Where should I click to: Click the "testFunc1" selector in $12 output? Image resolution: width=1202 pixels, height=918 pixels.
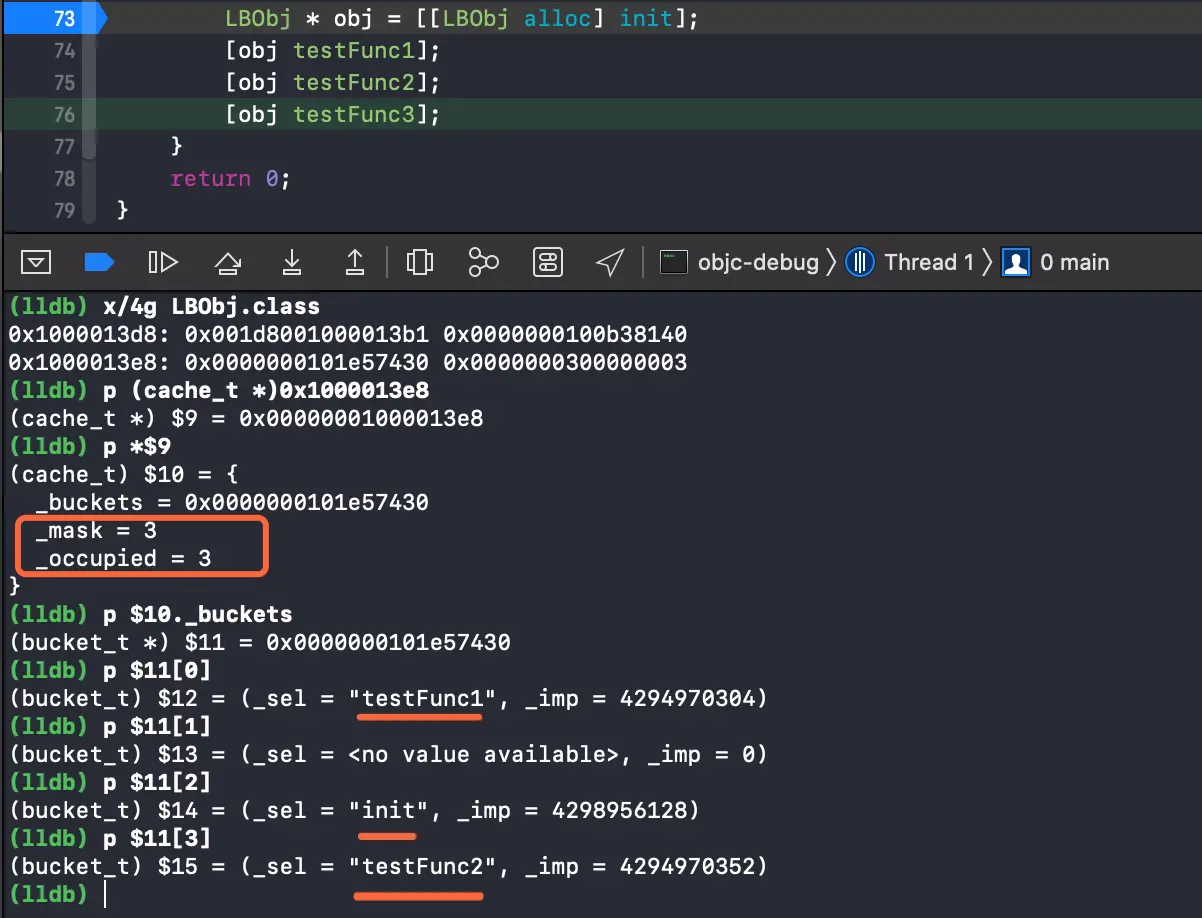click(423, 698)
